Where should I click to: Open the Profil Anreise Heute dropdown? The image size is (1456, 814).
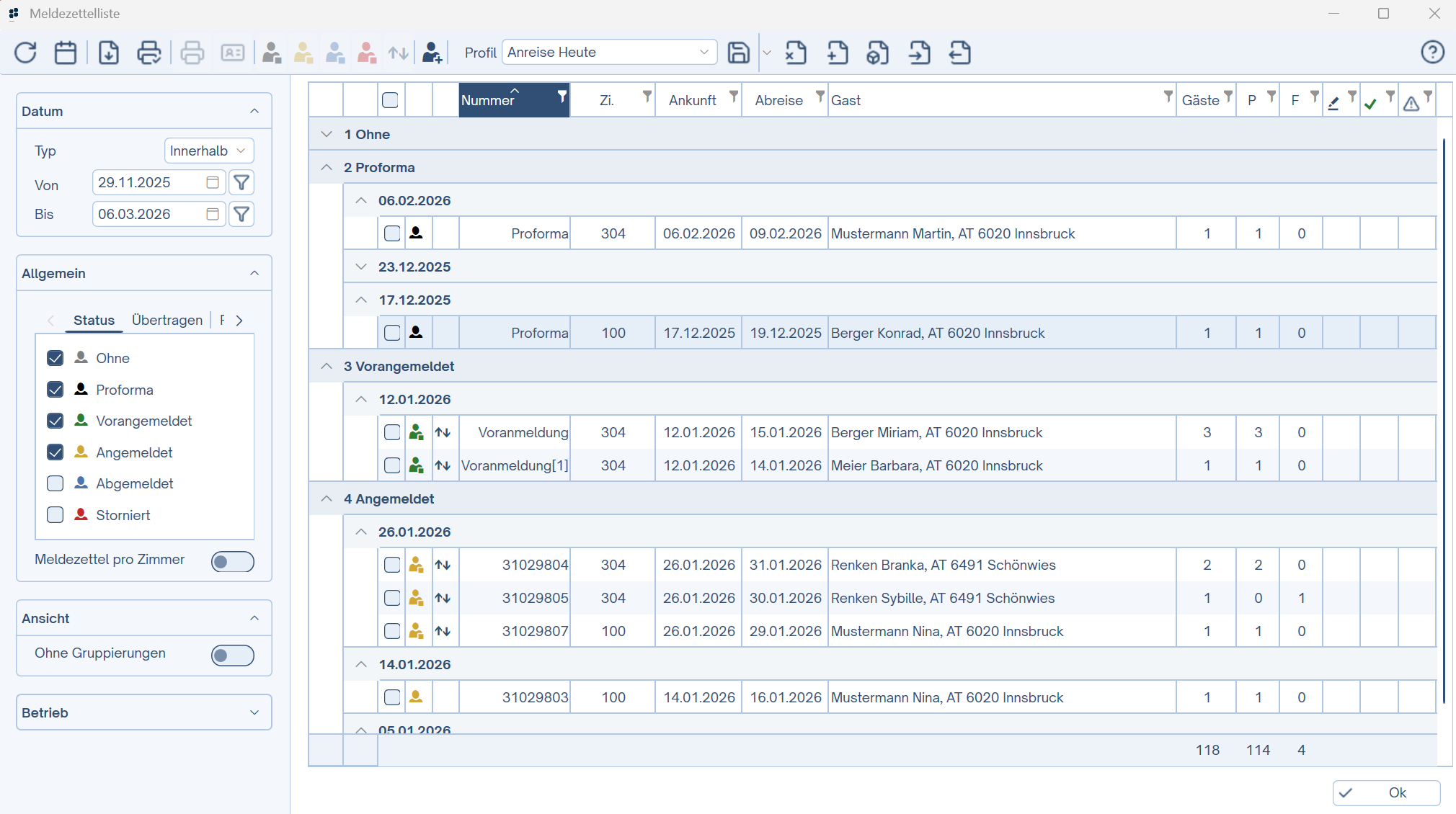609,53
